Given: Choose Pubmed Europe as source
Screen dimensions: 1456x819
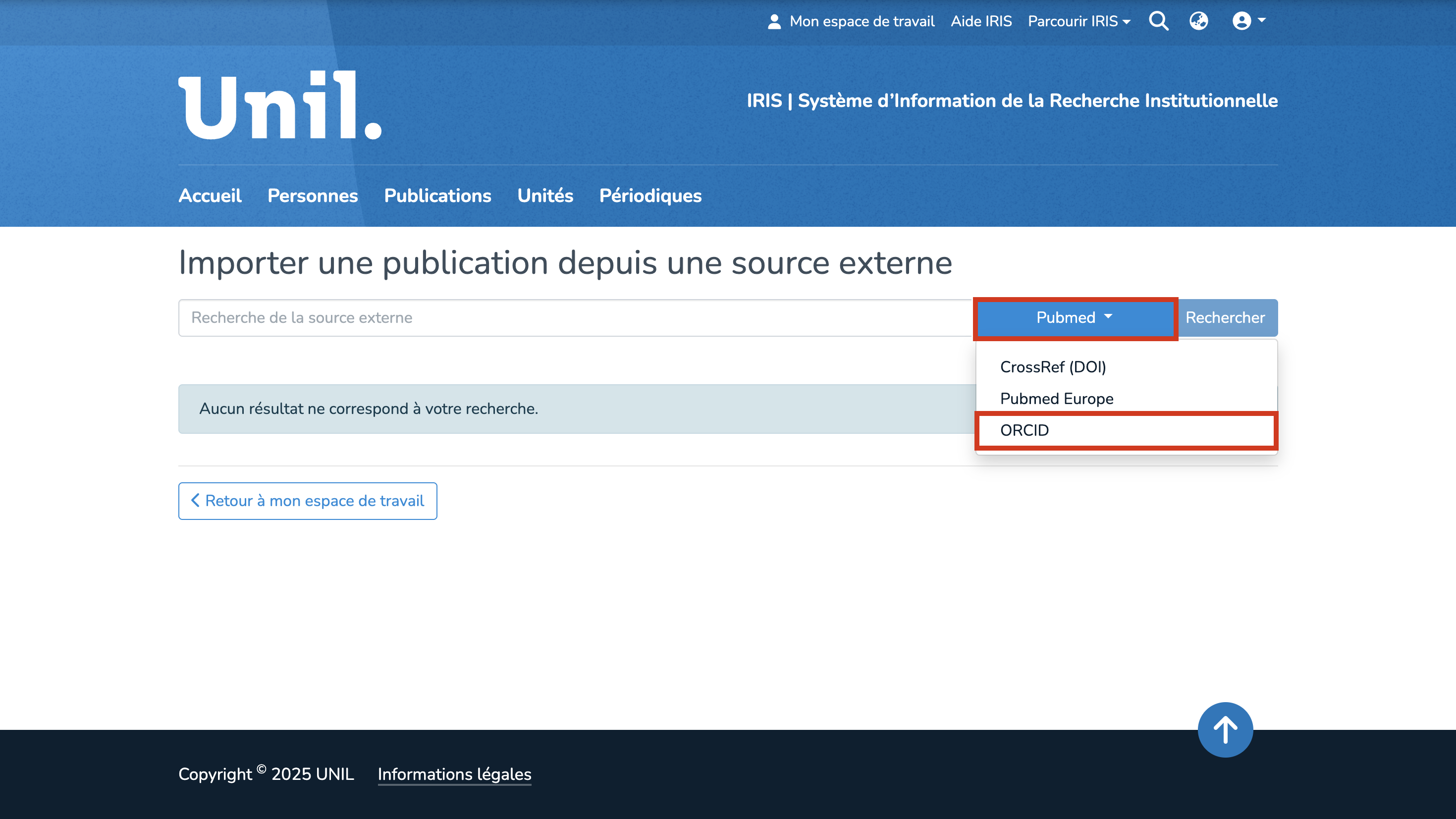Looking at the screenshot, I should tap(1056, 399).
